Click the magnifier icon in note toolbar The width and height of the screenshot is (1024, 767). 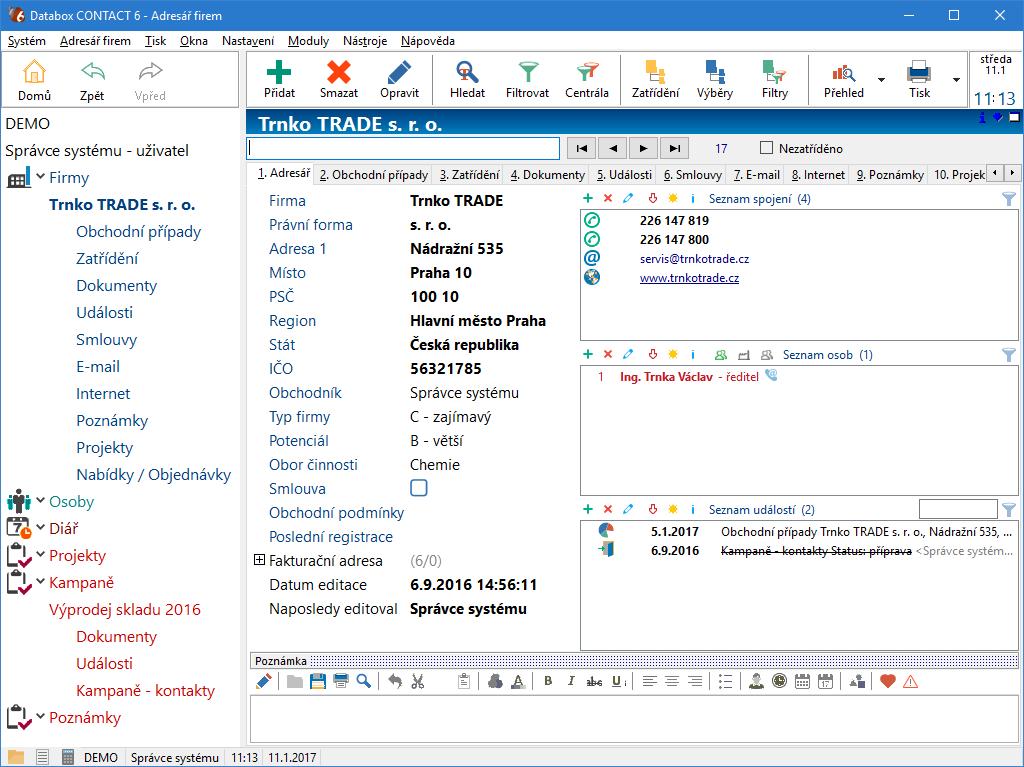point(364,681)
